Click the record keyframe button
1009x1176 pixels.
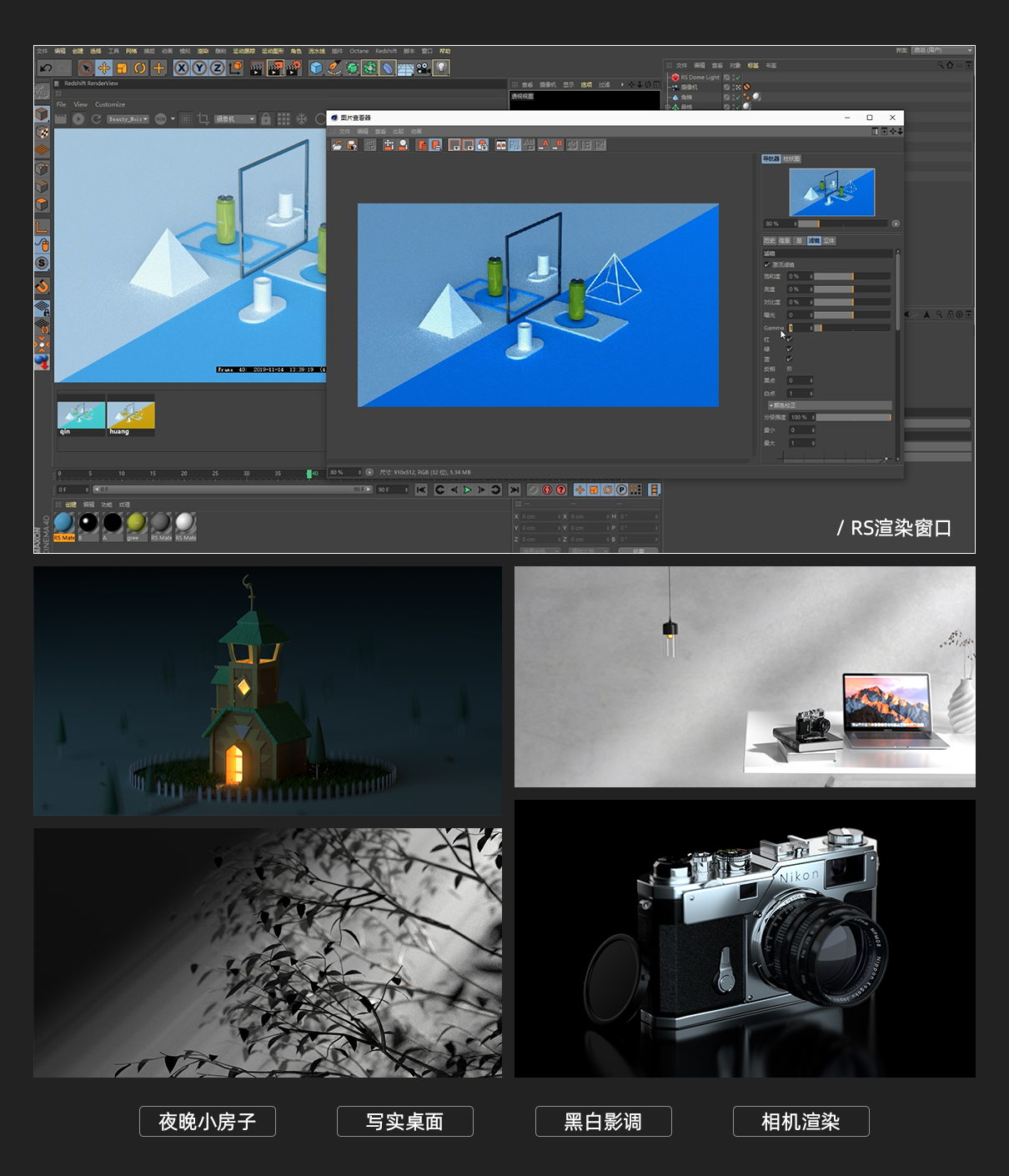click(548, 490)
